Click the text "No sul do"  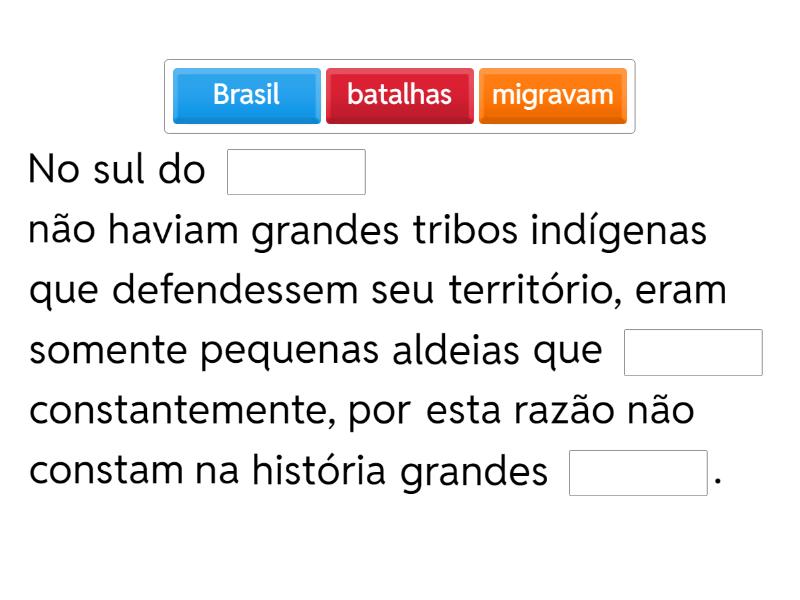[117, 171]
